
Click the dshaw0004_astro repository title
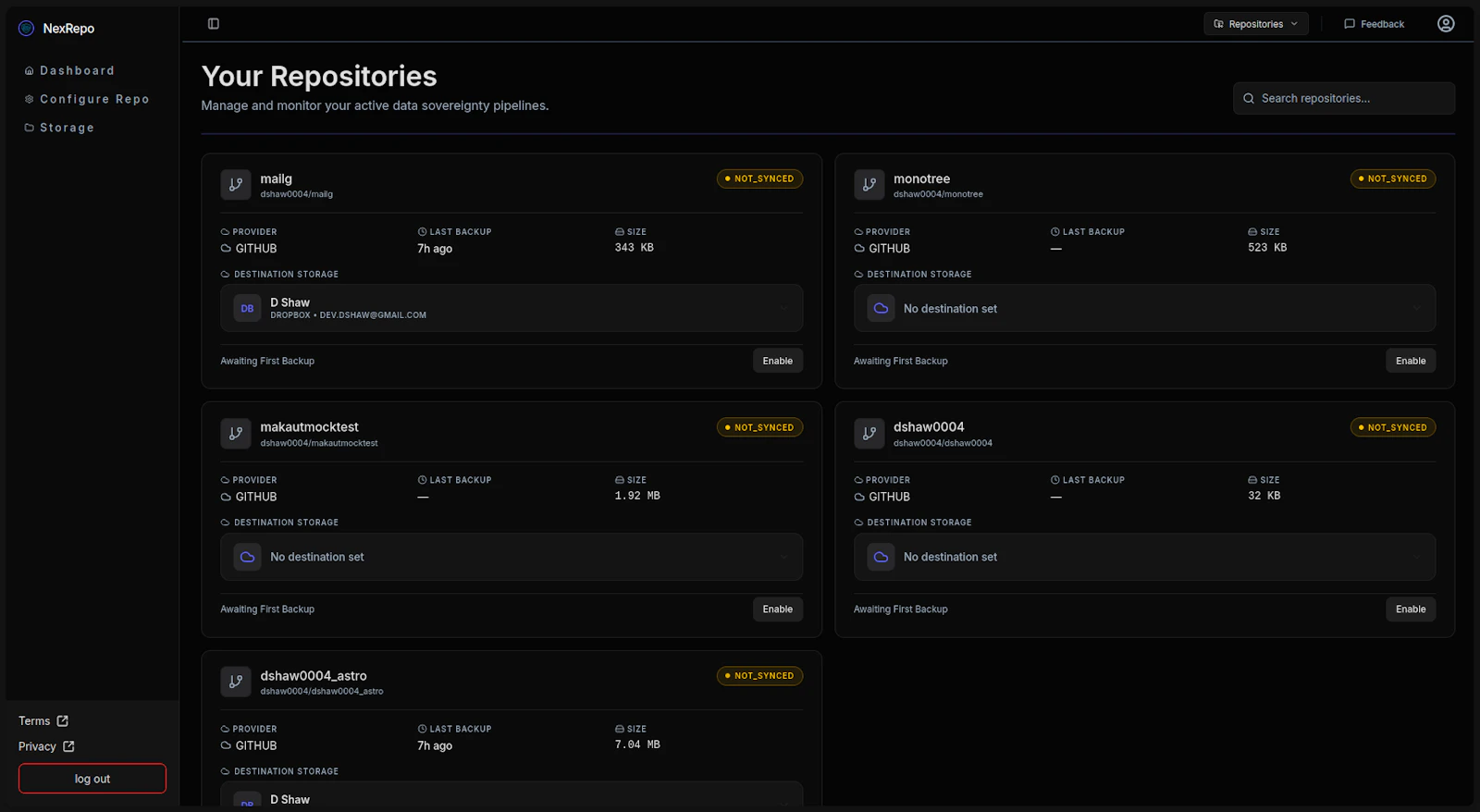tap(314, 676)
